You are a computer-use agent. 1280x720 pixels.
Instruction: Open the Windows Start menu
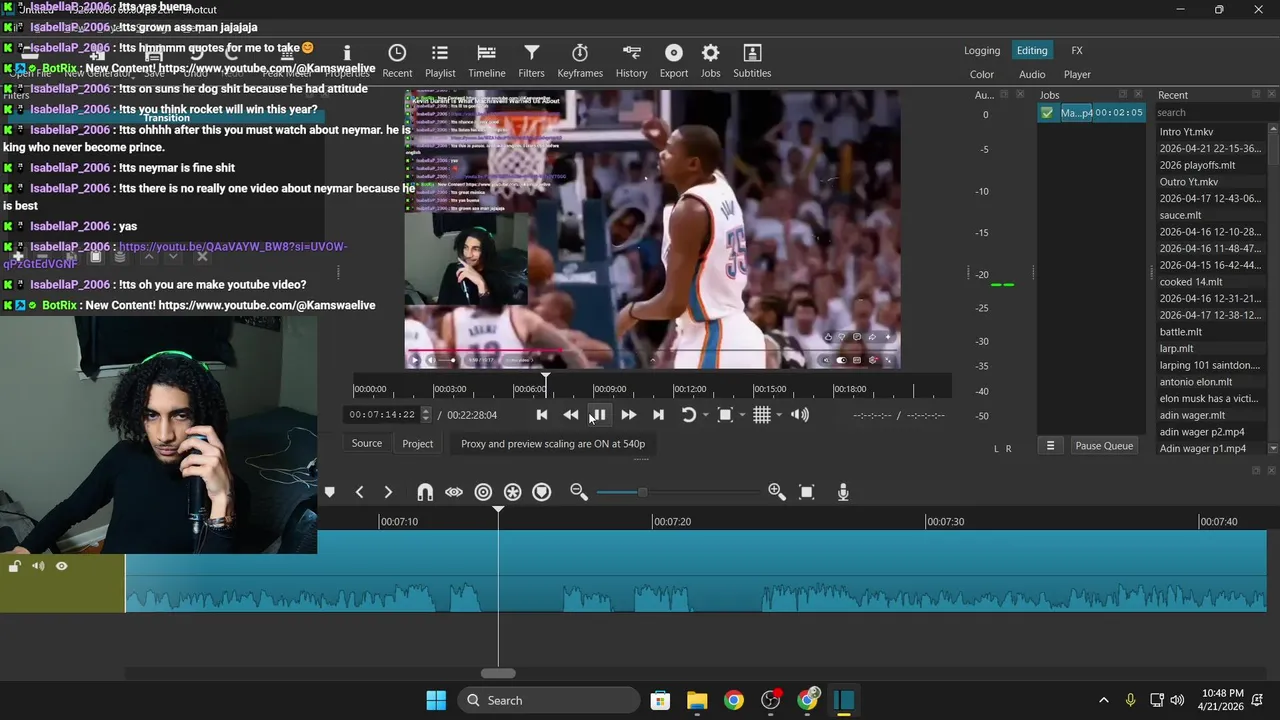pyautogui.click(x=436, y=700)
